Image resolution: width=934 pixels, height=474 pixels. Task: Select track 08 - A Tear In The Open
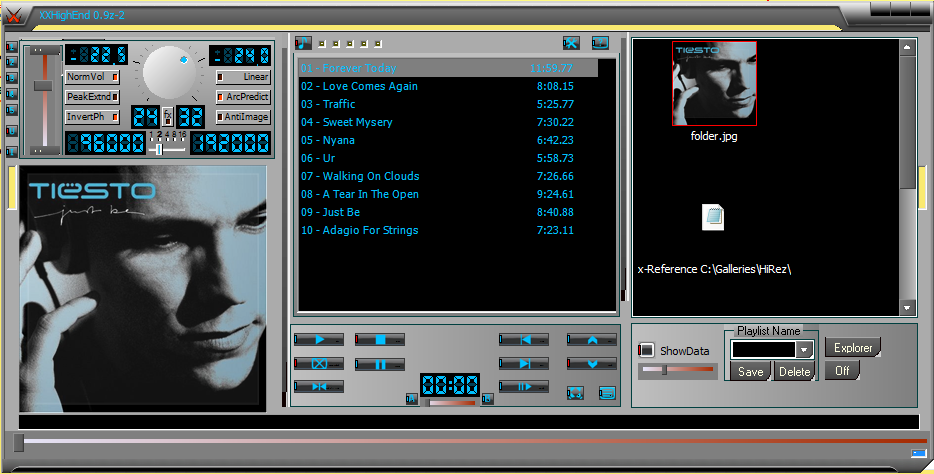448,194
